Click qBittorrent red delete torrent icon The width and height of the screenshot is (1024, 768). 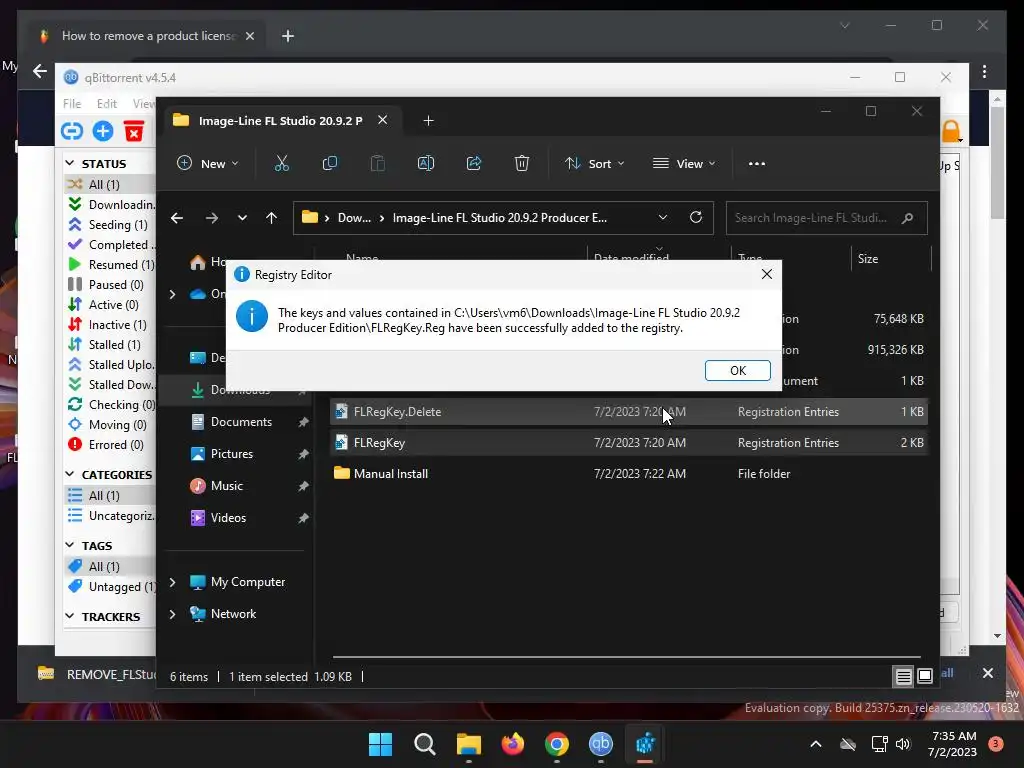coord(134,131)
